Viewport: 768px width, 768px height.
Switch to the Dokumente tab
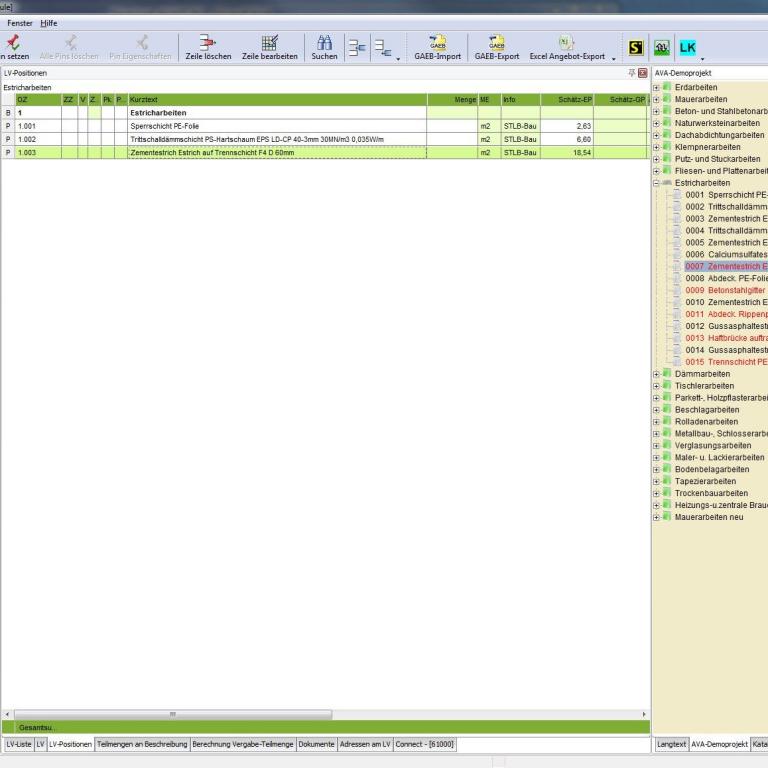[316, 744]
